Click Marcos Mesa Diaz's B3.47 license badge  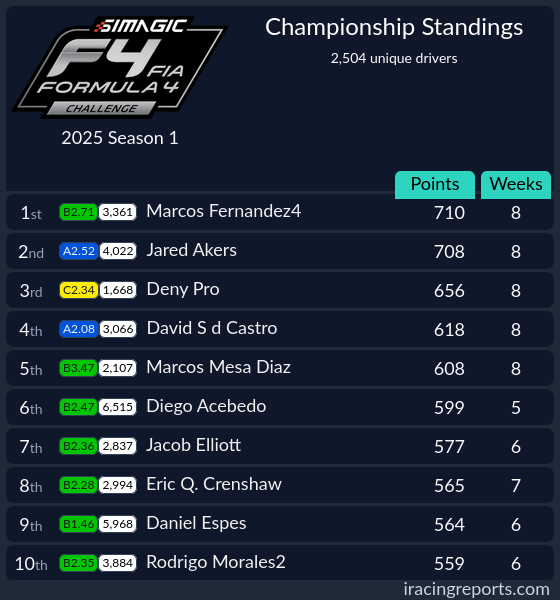click(78, 368)
